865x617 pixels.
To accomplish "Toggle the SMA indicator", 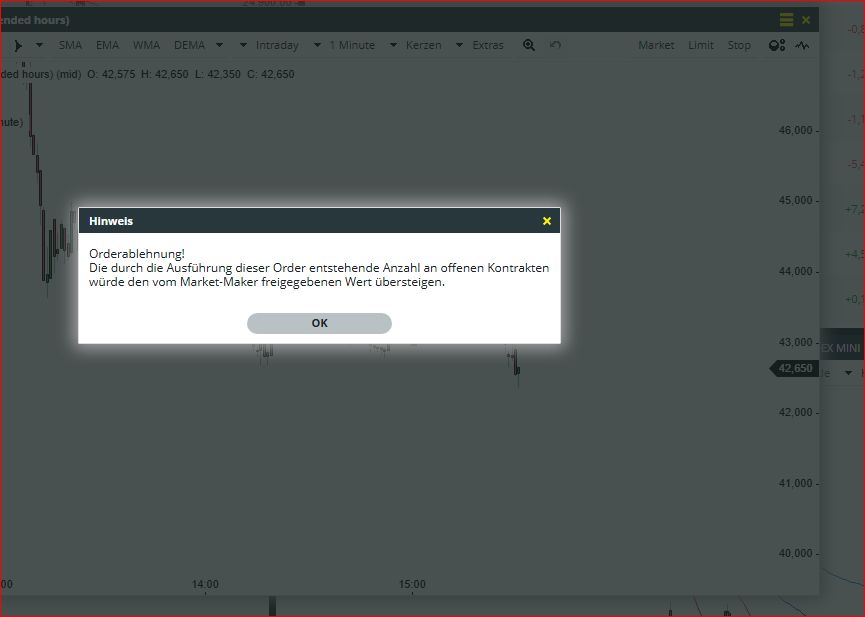I will (x=70, y=45).
